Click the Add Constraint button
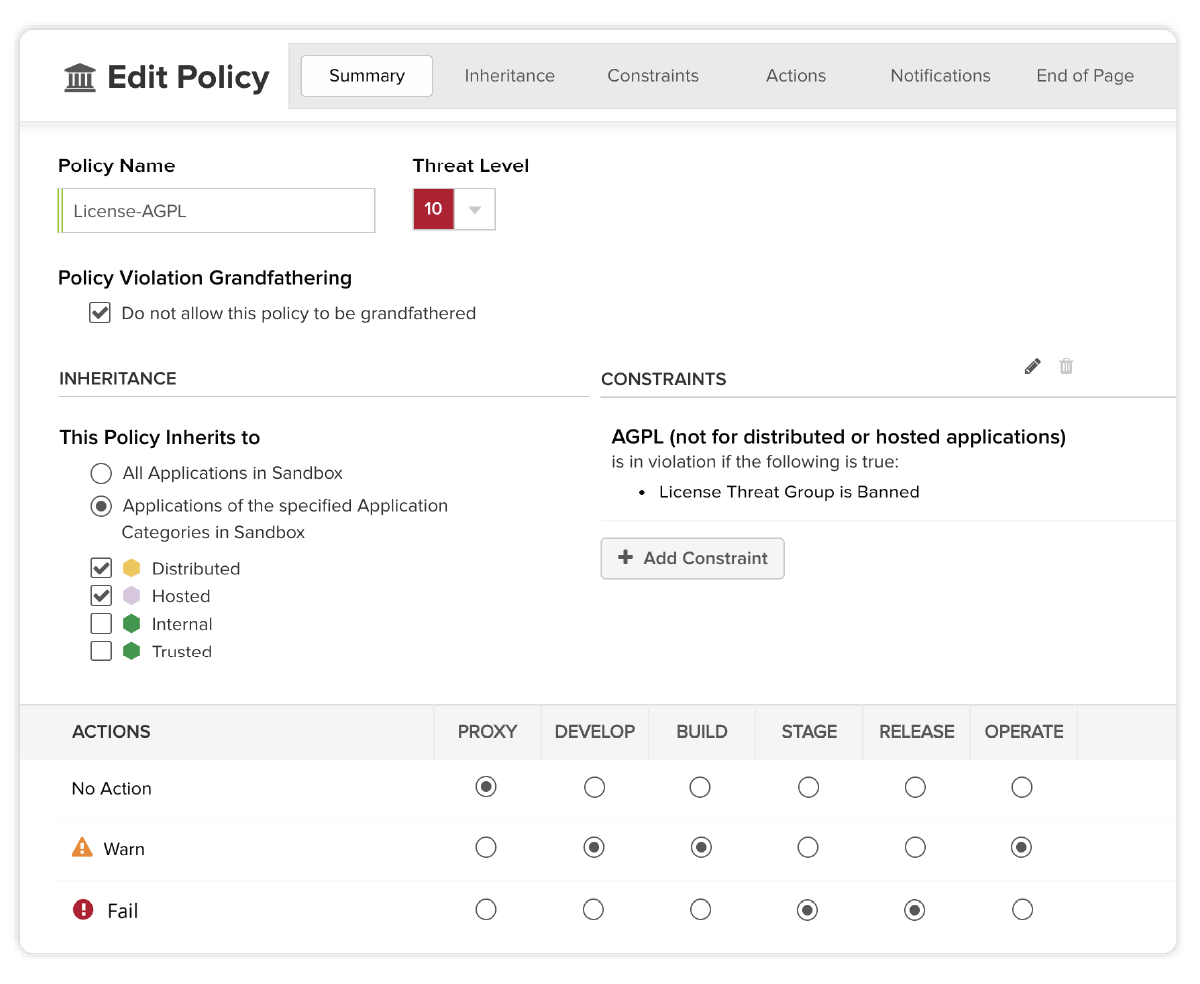This screenshot has width=1200, height=984. pos(692,558)
